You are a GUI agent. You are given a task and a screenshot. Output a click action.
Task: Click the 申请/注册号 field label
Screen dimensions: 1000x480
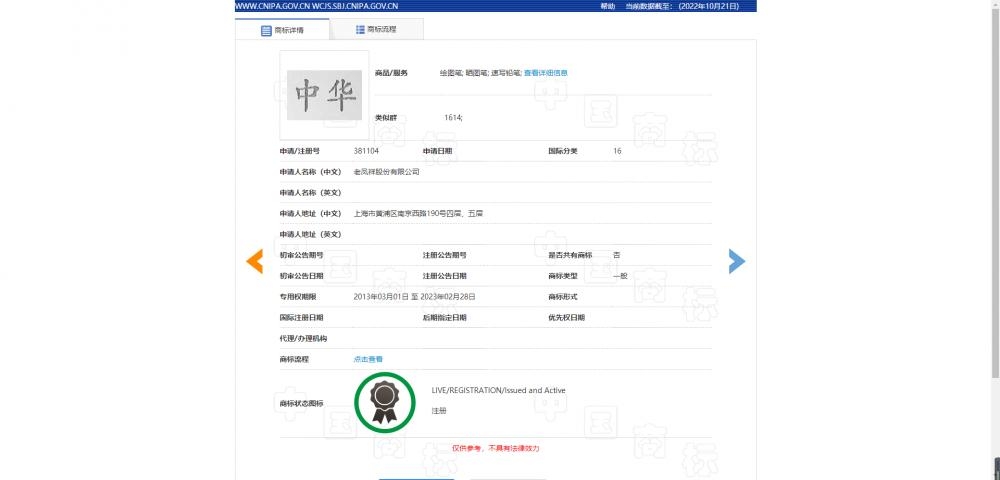click(300, 152)
